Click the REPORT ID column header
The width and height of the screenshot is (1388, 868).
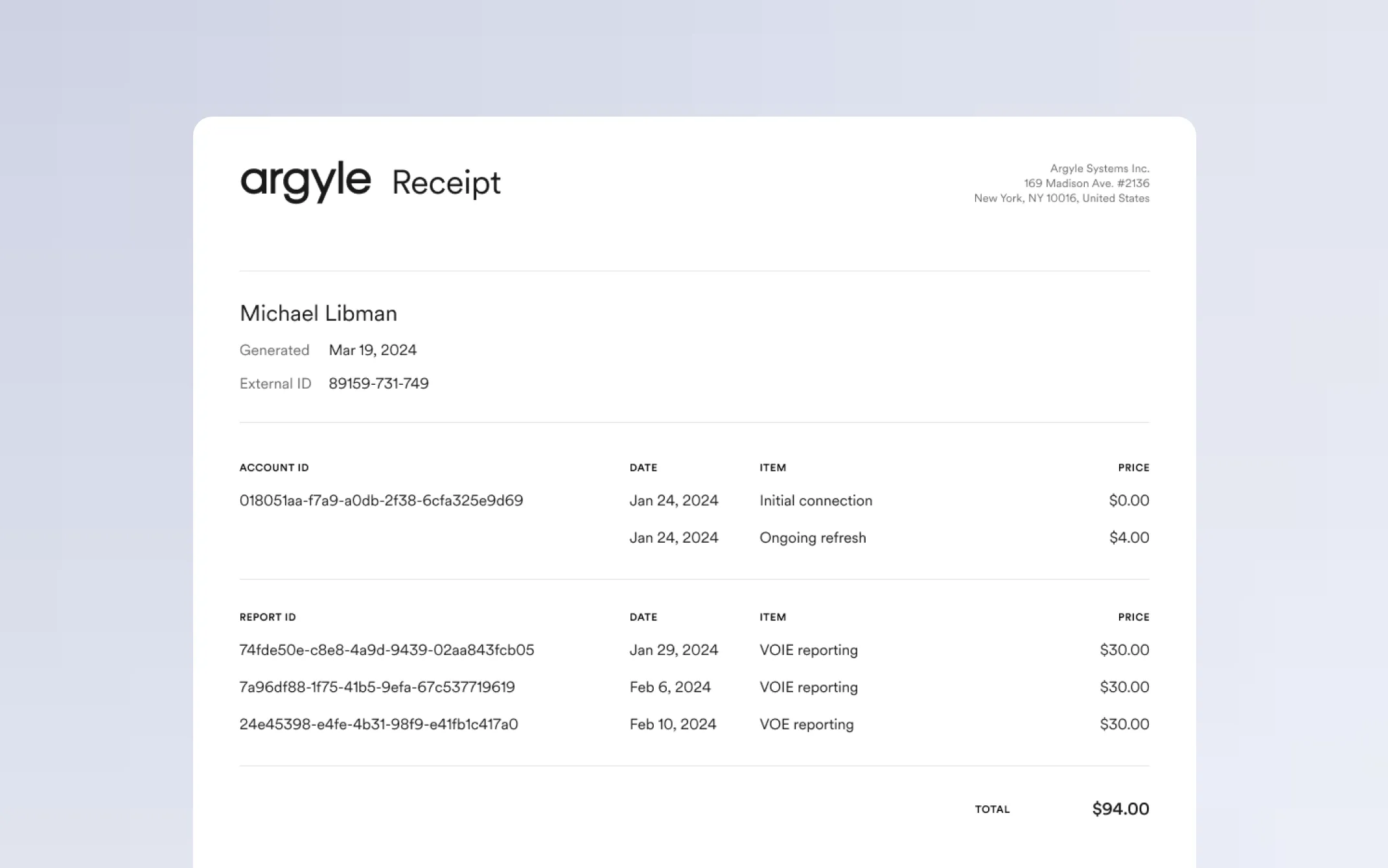268,617
